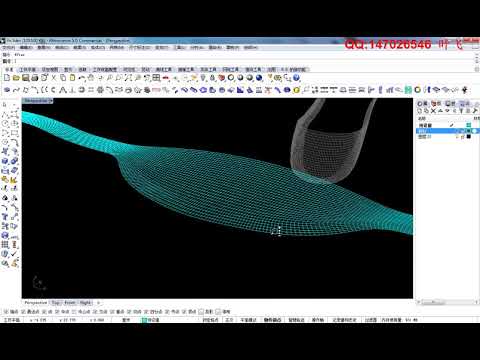Viewport: 480px width, 360px height.
Task: Click the blue Help question mark icon
Action: click(296, 78)
